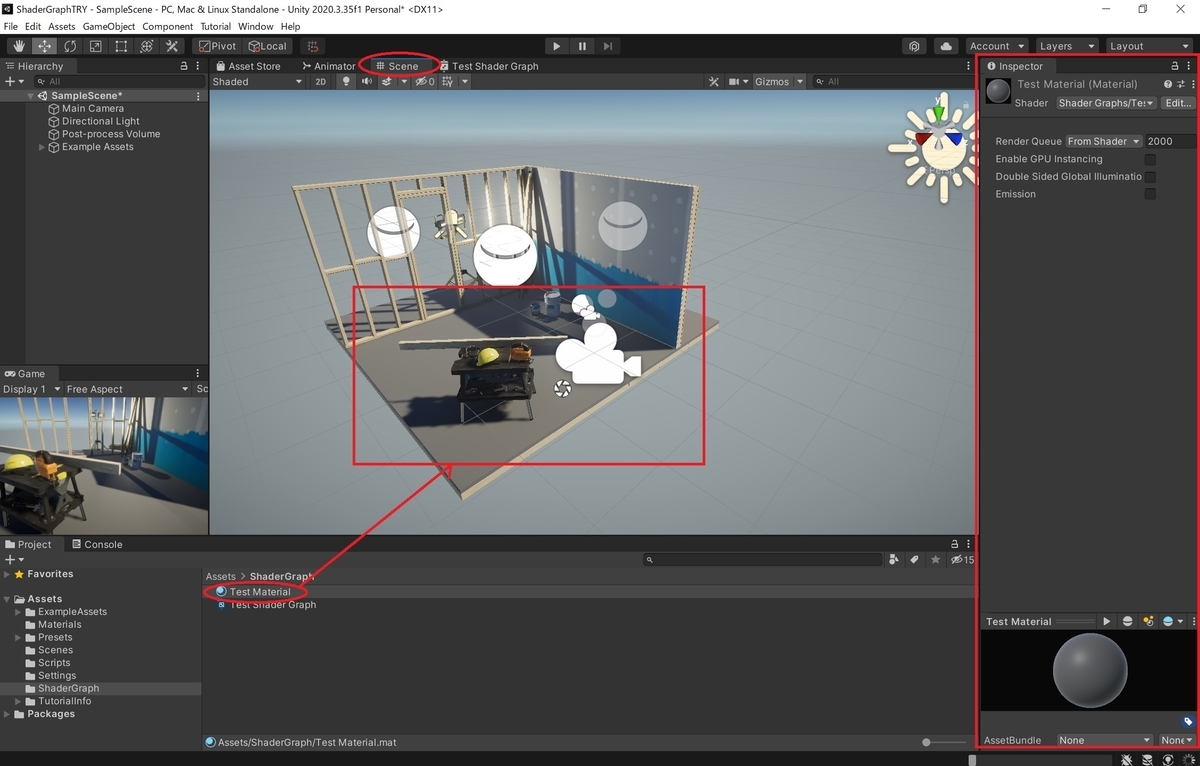
Task: Open the Render Queue From Shader dropdown
Action: (1104, 142)
